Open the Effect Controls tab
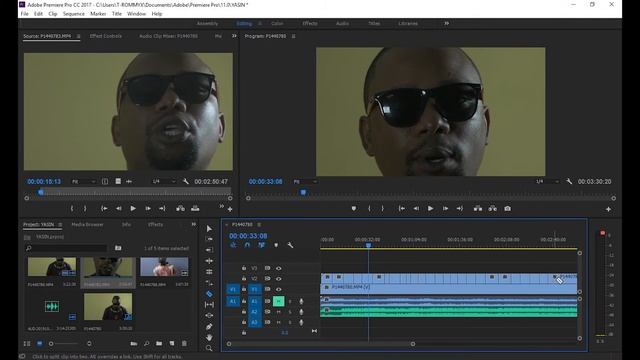Image resolution: width=640 pixels, height=360 pixels. pos(106,36)
